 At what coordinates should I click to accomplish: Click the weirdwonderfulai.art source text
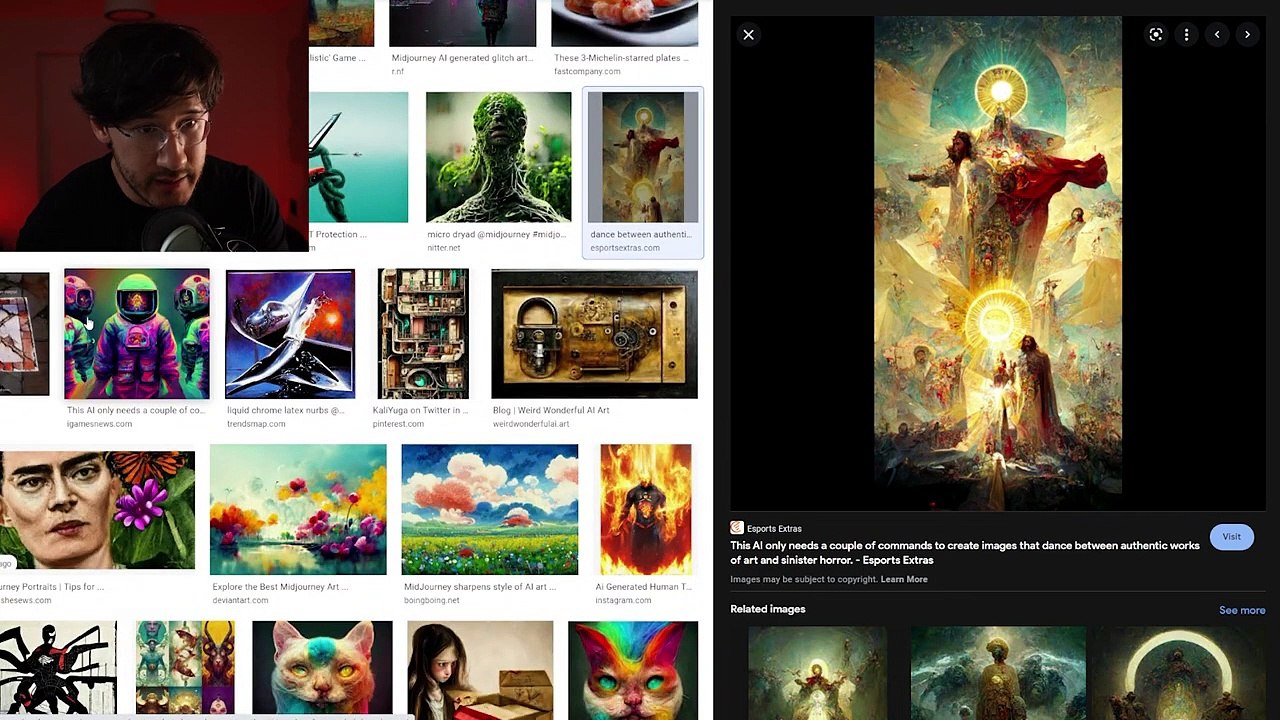click(531, 424)
